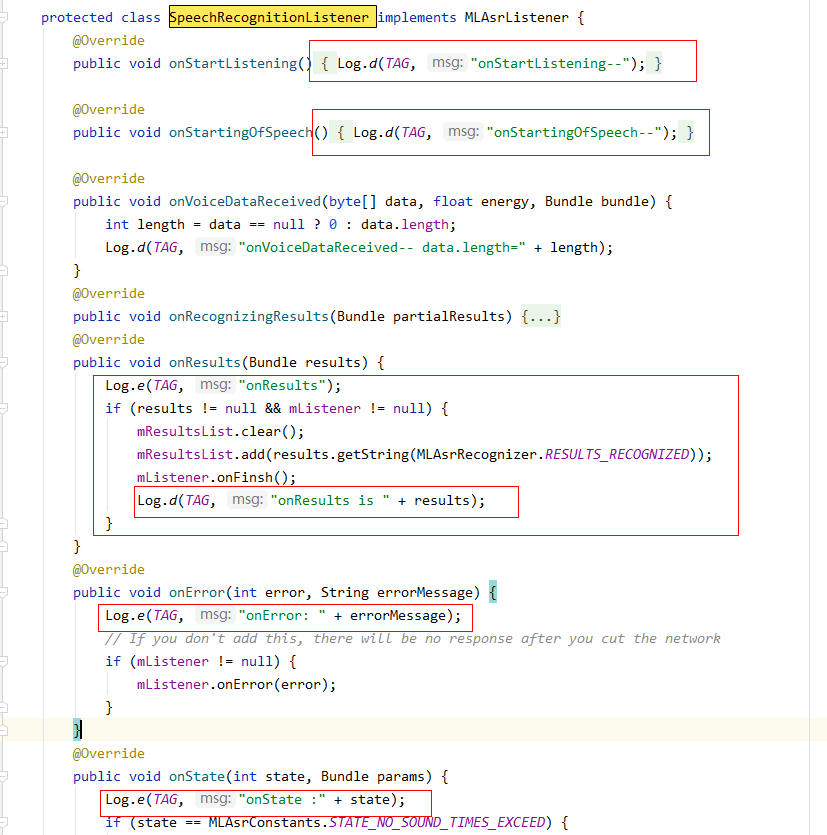827x835 pixels.
Task: Collapse the onState method via gutter marker
Action: (4, 776)
